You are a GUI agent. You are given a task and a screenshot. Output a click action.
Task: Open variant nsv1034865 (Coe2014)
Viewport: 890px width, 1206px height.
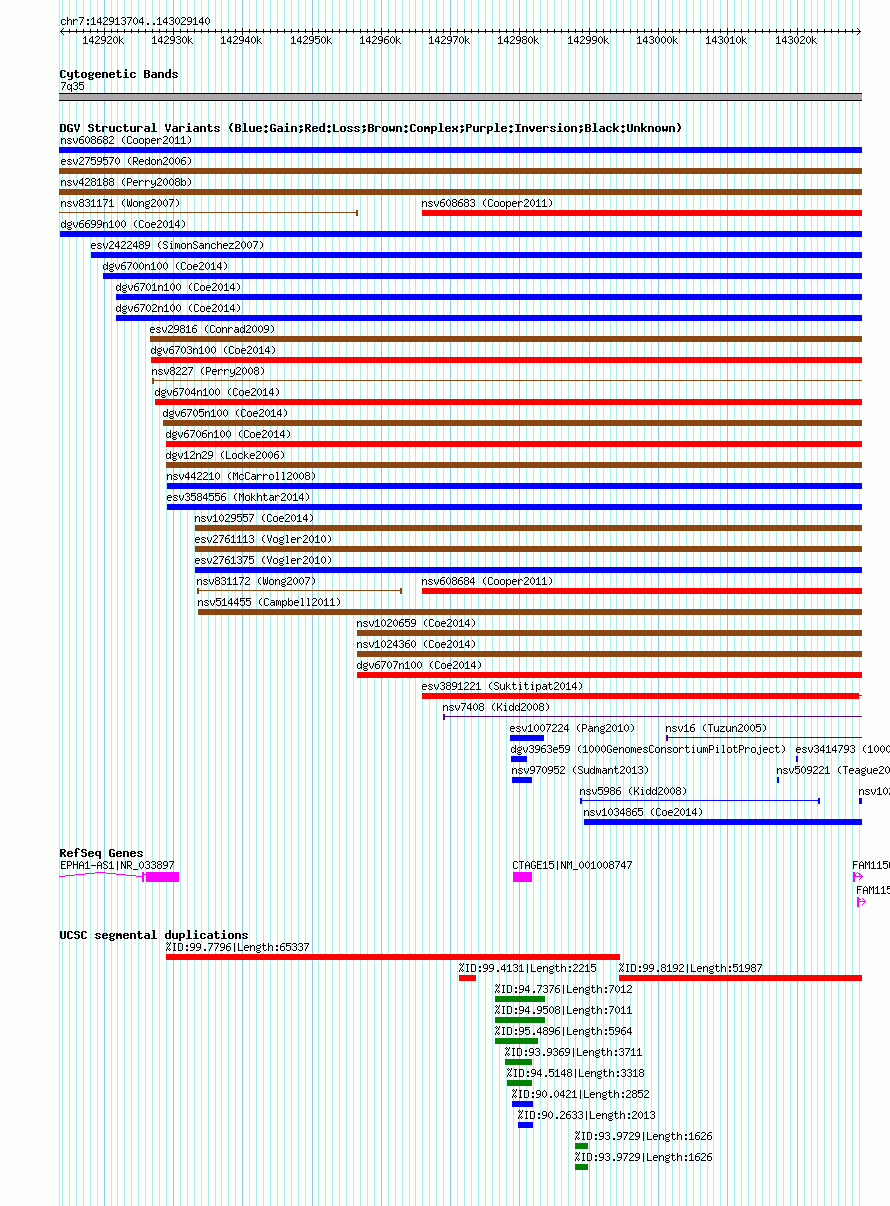pos(643,812)
